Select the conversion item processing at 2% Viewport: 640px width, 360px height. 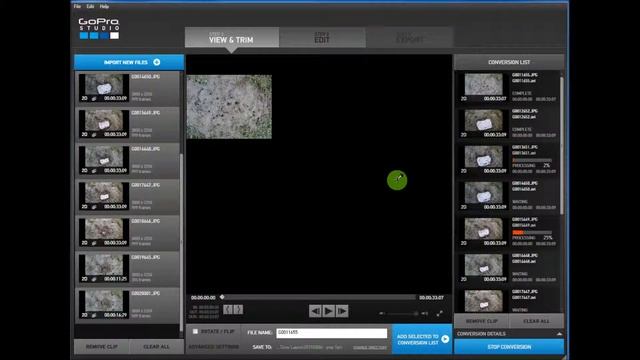[x=507, y=160]
